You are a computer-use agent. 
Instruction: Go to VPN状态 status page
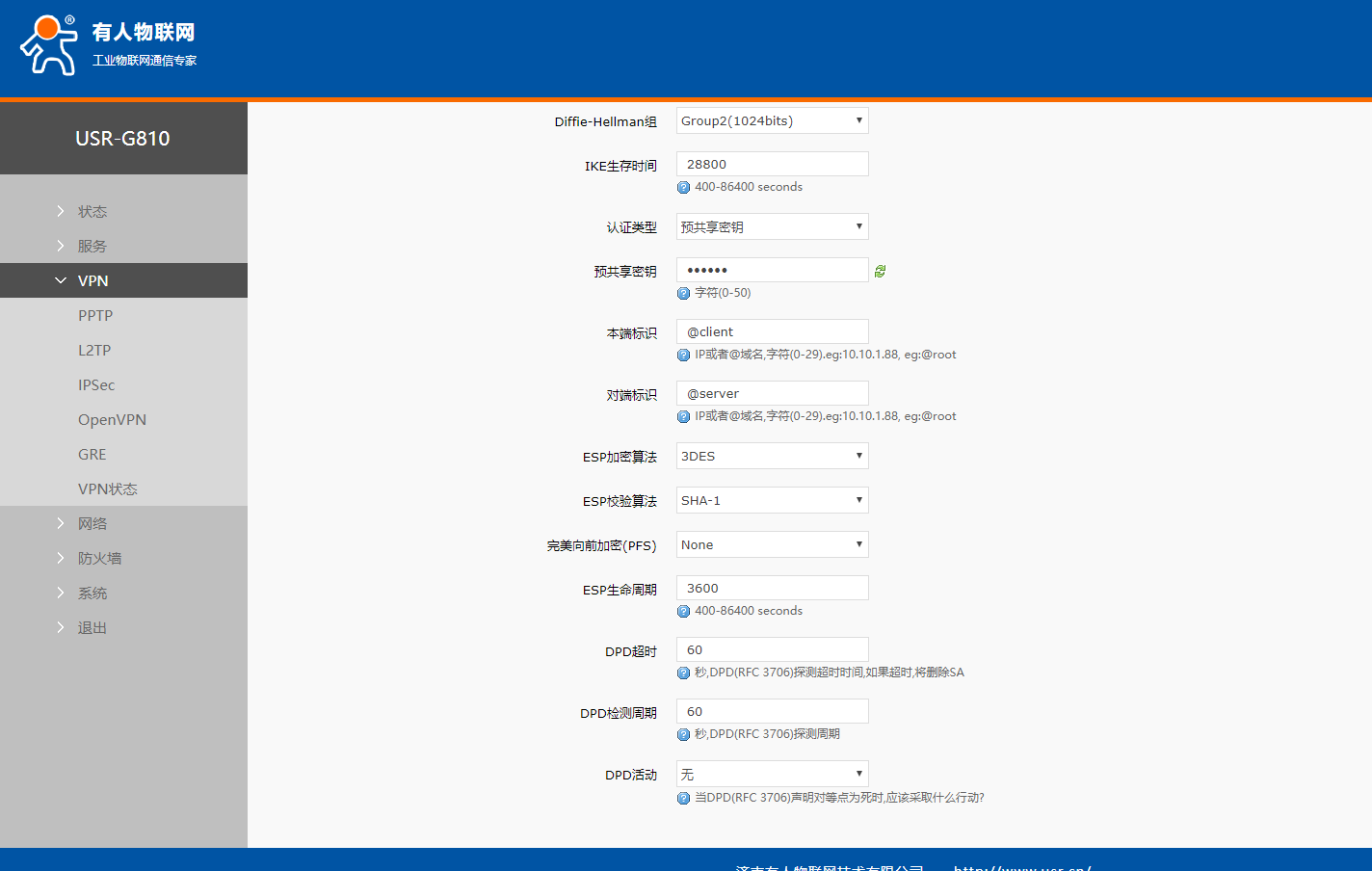108,488
